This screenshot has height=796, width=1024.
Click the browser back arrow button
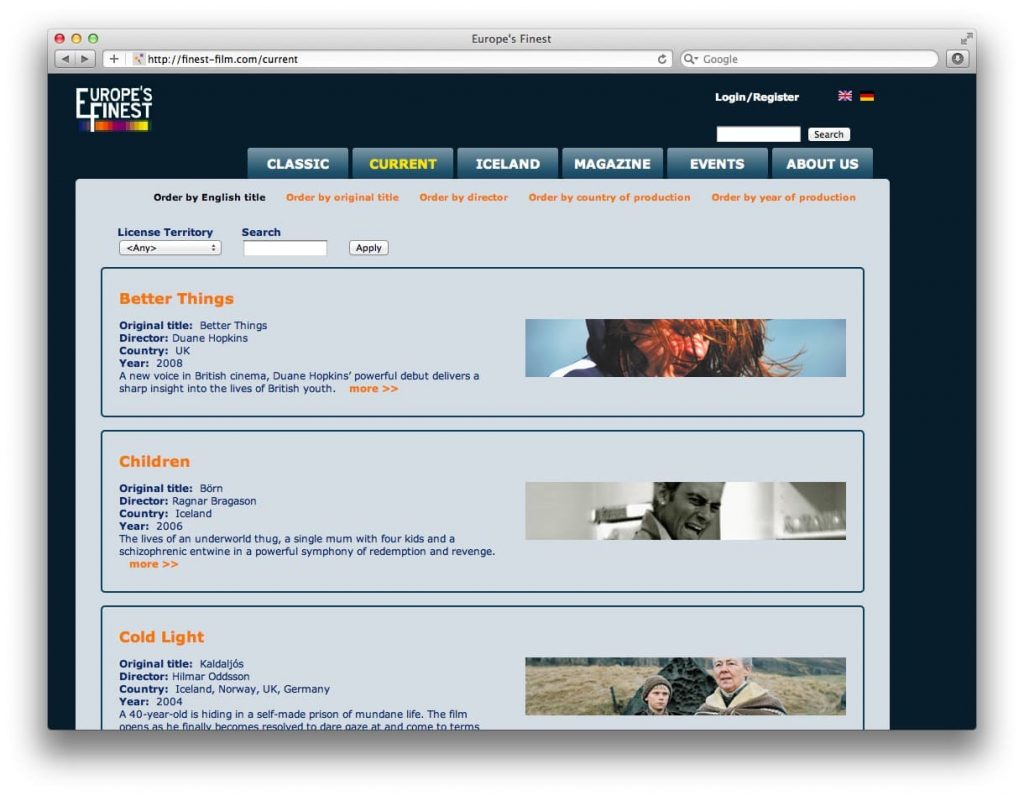(65, 59)
